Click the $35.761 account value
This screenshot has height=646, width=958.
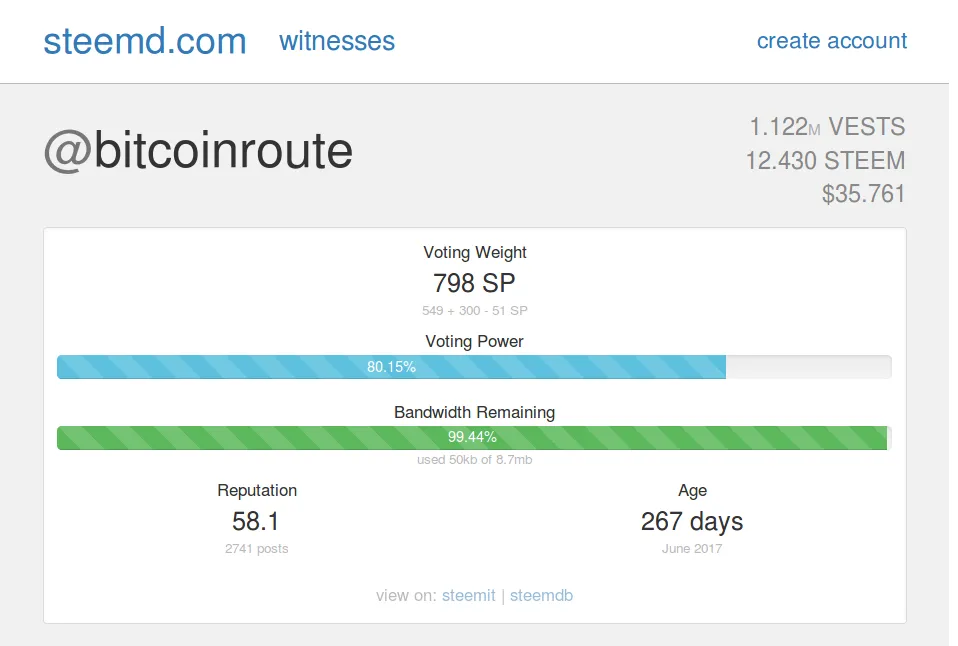863,193
